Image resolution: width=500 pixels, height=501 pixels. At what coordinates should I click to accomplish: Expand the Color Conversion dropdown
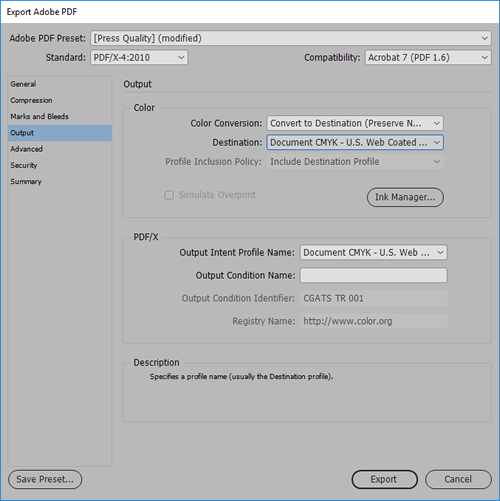355,123
